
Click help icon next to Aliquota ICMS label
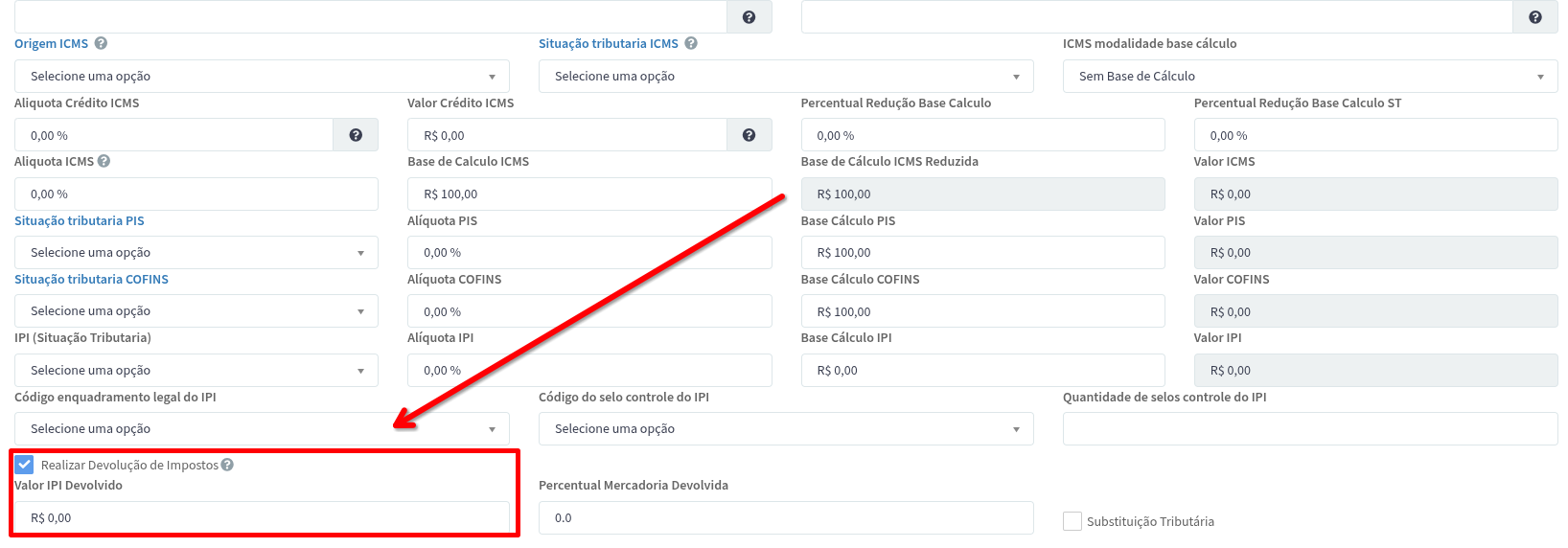[x=104, y=161]
